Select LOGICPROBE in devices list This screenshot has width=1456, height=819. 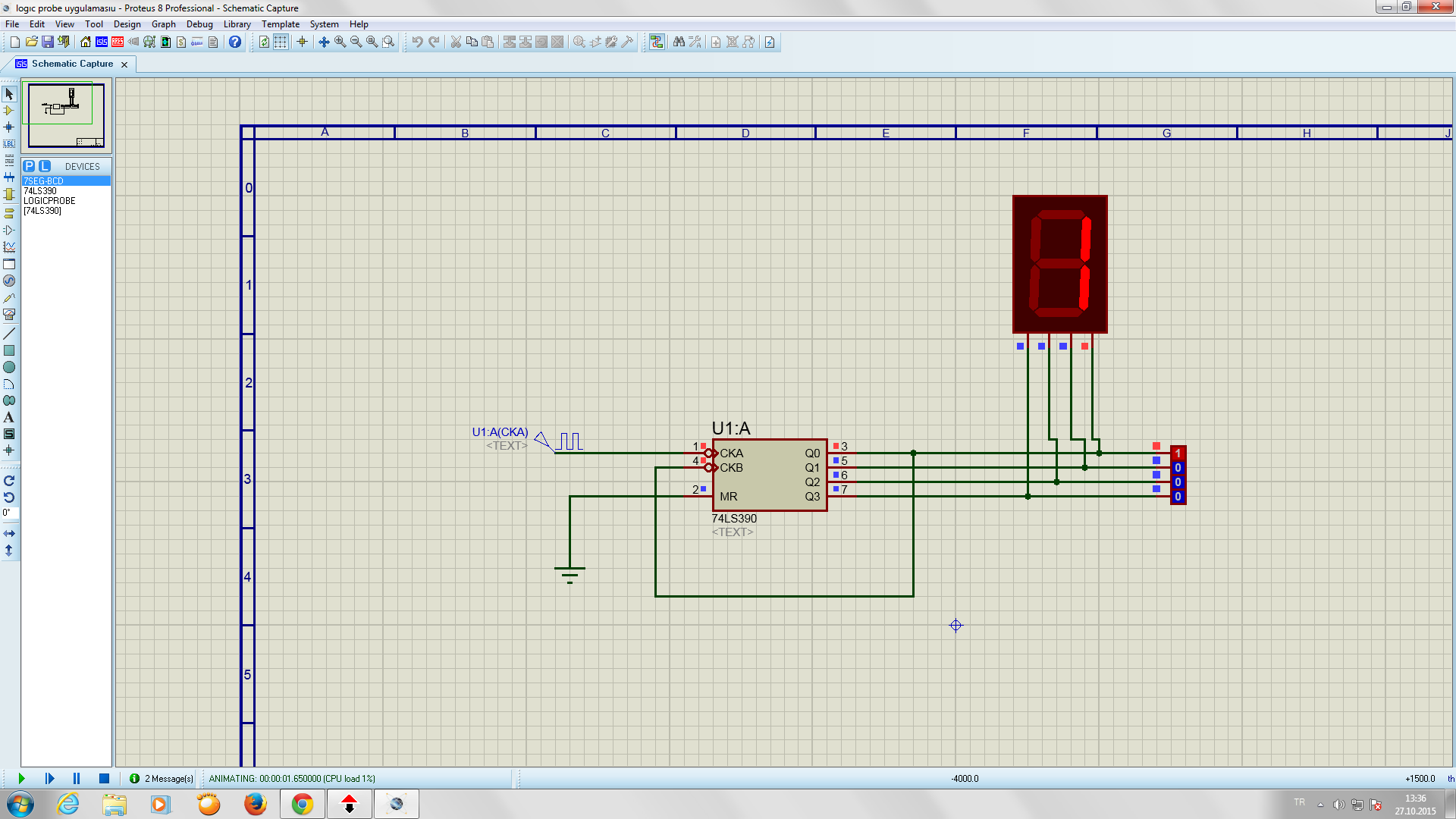50,201
